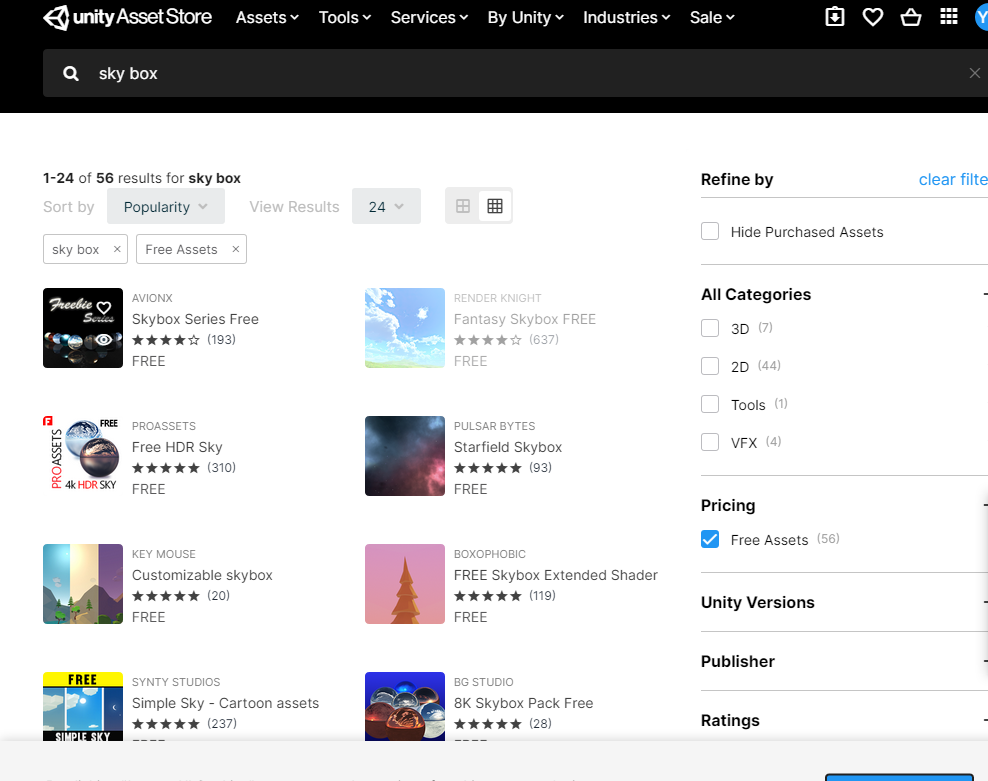Click publisher name BG STUDIO
This screenshot has height=781, width=988.
coord(484,682)
